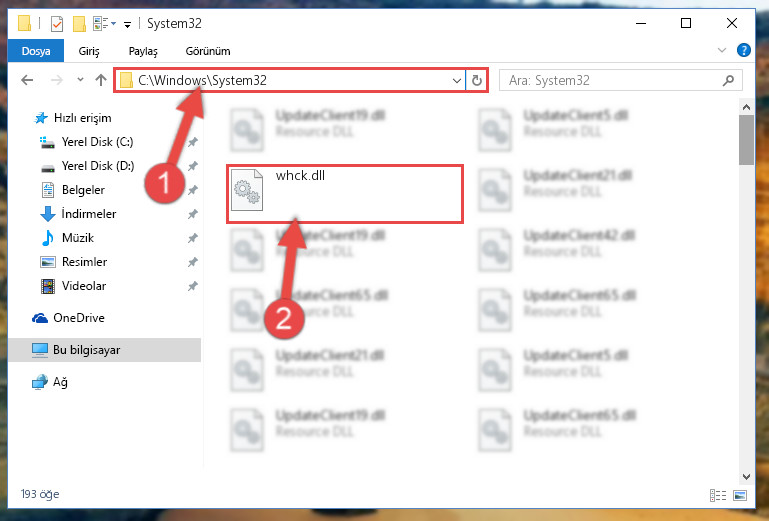Unpin Belgeler using its pin icon
The width and height of the screenshot is (769, 521).
[193, 190]
